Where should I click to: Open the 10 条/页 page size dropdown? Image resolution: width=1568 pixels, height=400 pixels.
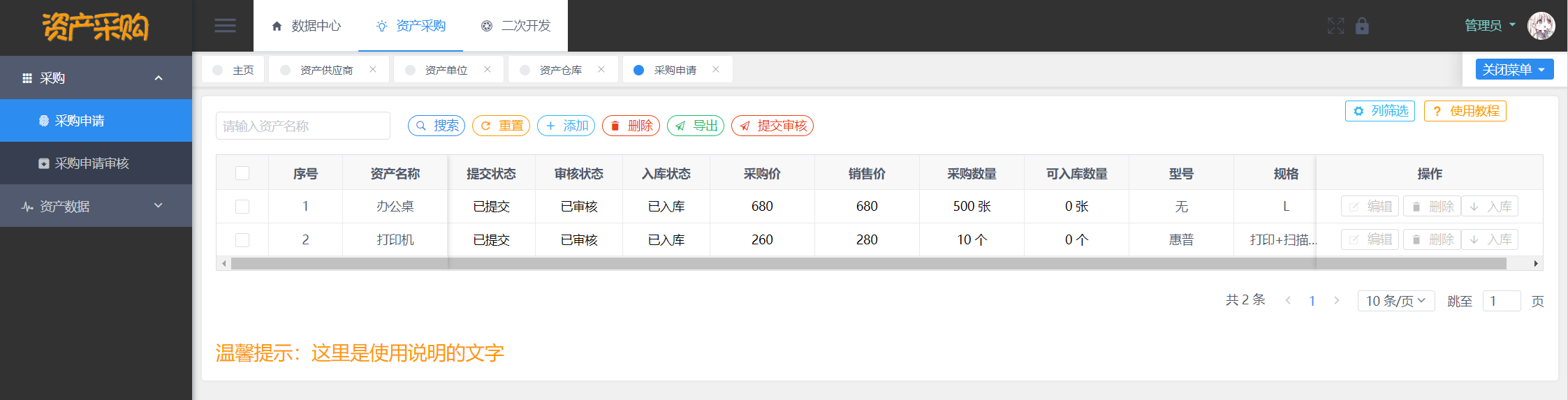click(1396, 301)
